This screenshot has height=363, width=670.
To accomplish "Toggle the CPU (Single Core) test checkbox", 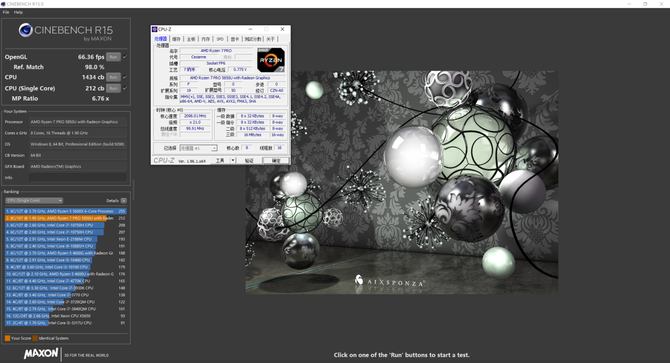I will coord(125,88).
